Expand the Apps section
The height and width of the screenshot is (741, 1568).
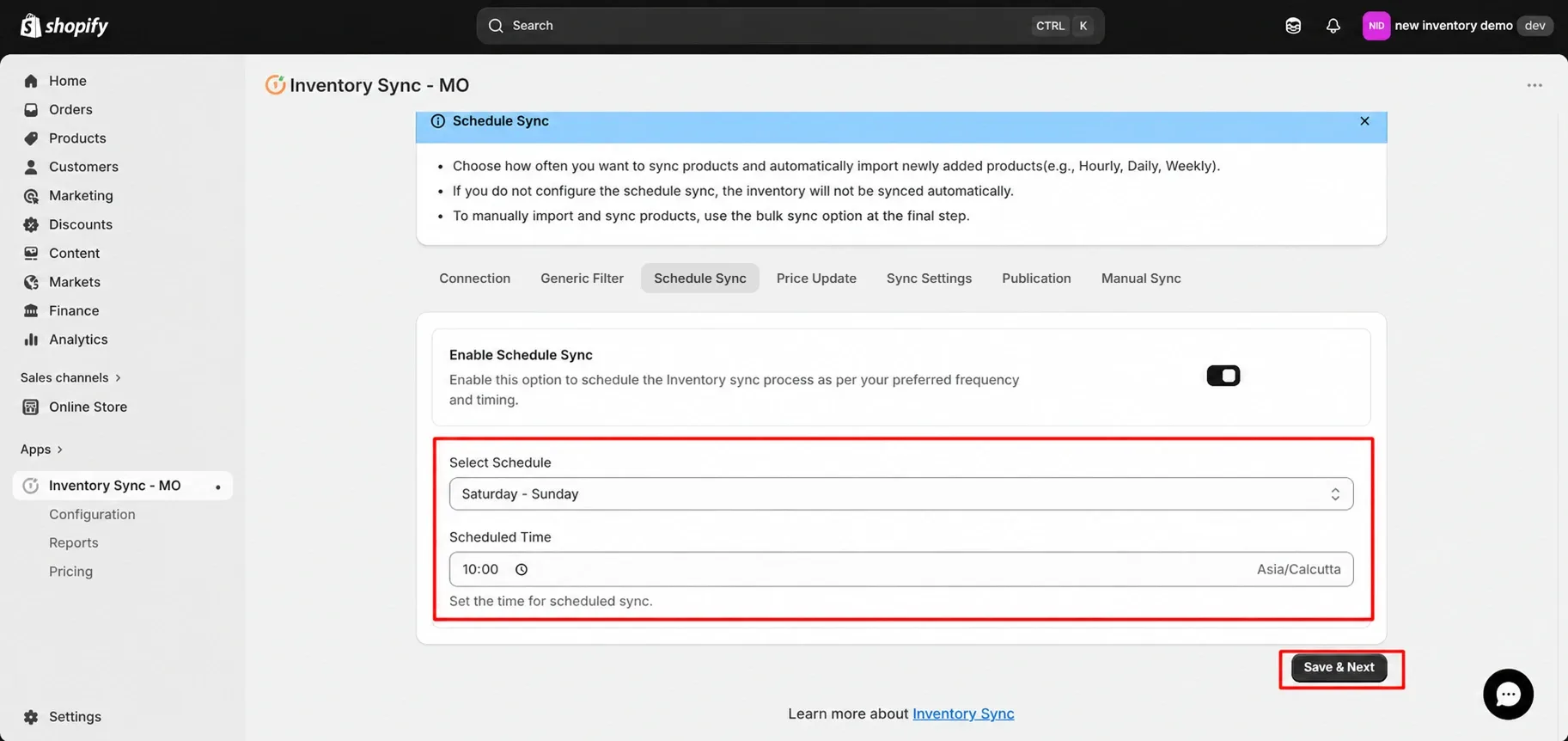41,450
